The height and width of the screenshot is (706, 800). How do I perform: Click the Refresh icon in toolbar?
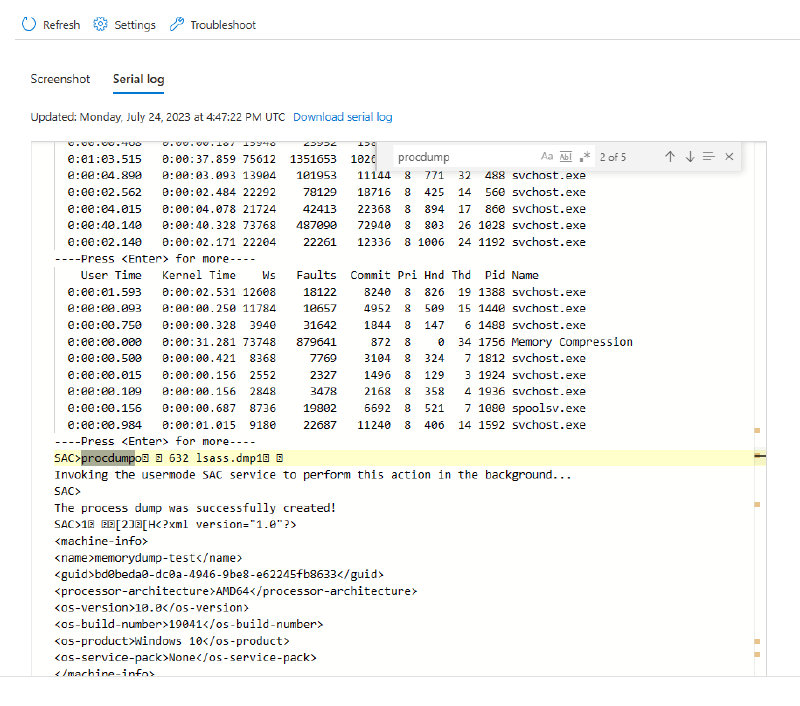29,25
